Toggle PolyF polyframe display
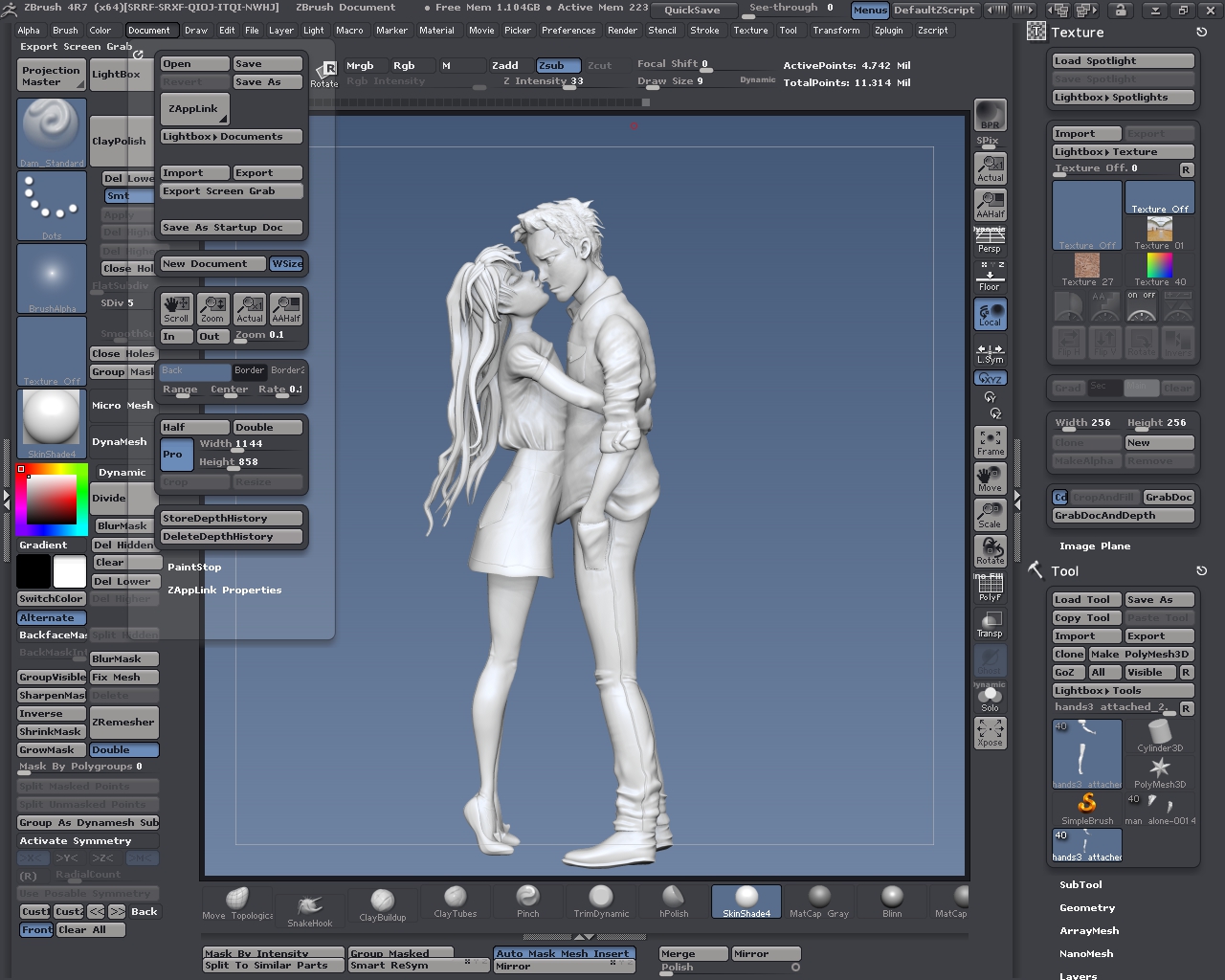 (x=990, y=588)
